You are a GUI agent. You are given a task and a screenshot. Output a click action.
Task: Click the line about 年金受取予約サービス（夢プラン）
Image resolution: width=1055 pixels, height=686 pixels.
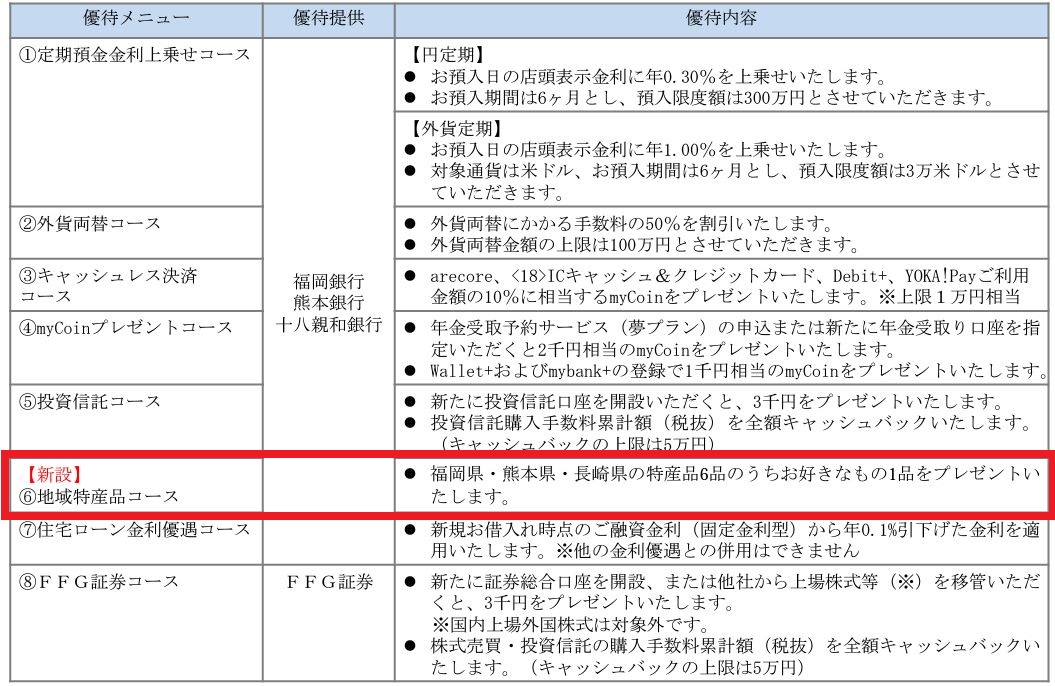click(x=735, y=328)
